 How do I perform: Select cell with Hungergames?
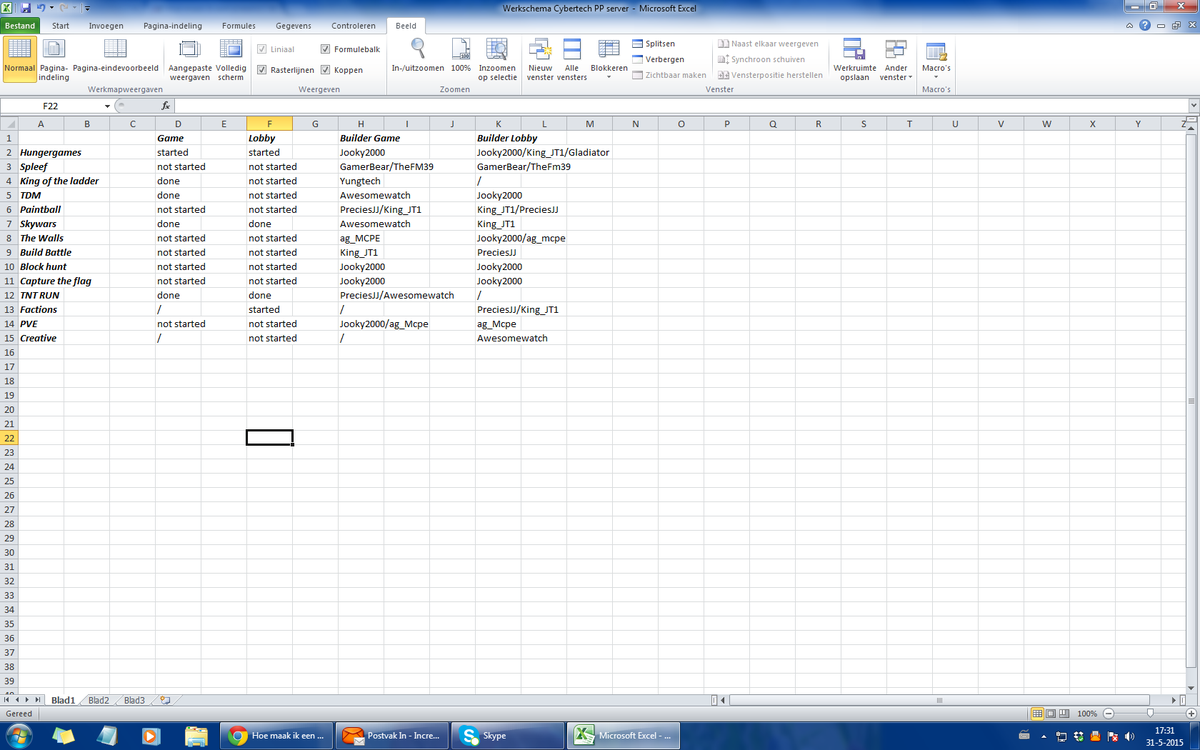pyautogui.click(x=51, y=153)
